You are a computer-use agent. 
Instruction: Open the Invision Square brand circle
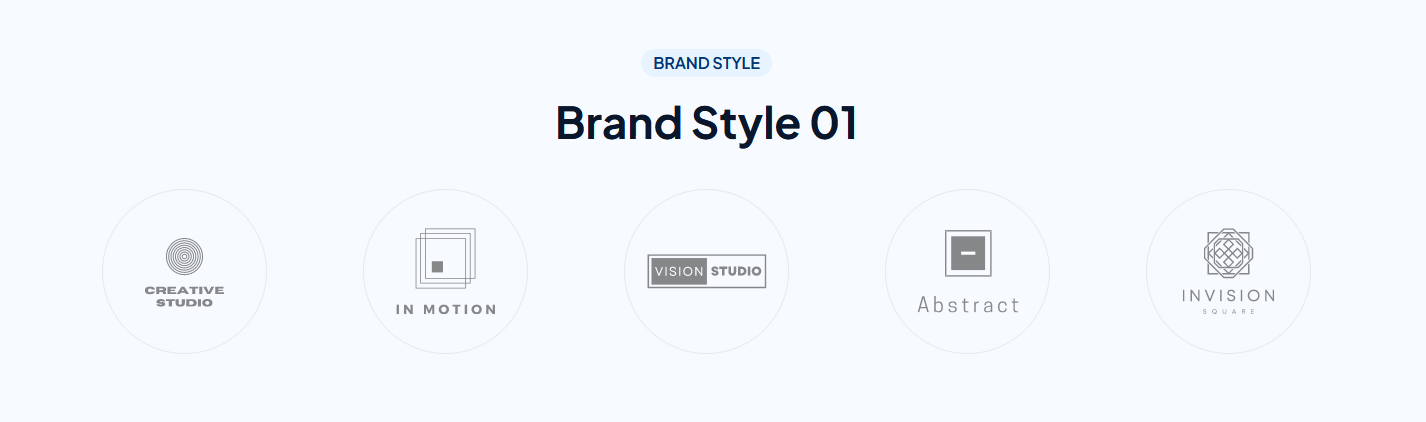1229,271
